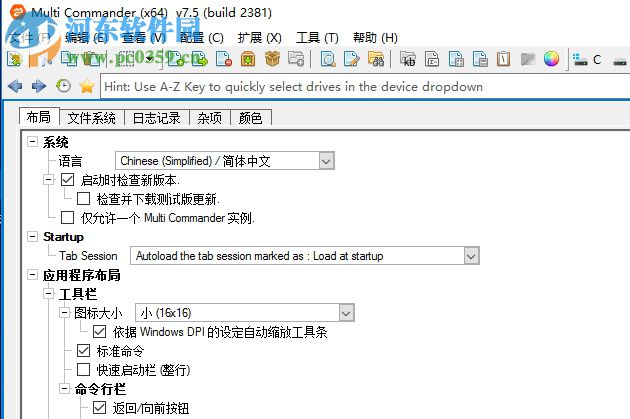The height and width of the screenshot is (419, 630).
Task: Collapse the Startup section
Action: coord(32,236)
